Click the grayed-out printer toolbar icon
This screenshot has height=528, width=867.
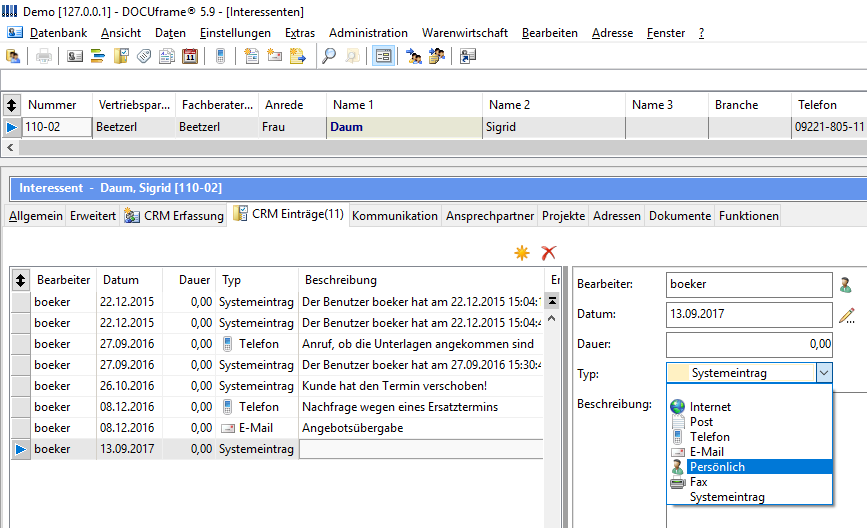coord(44,56)
